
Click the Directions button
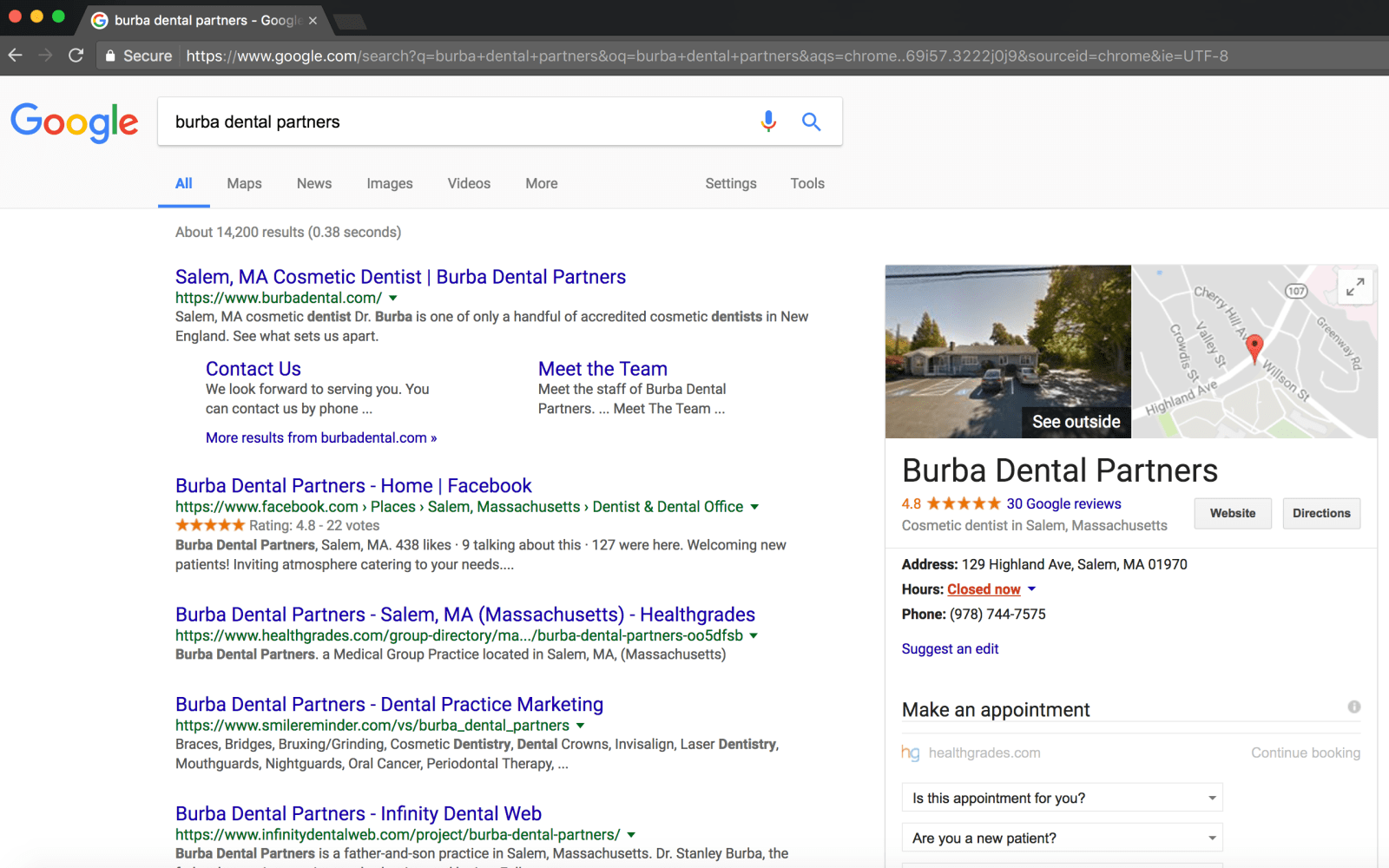(x=1321, y=513)
